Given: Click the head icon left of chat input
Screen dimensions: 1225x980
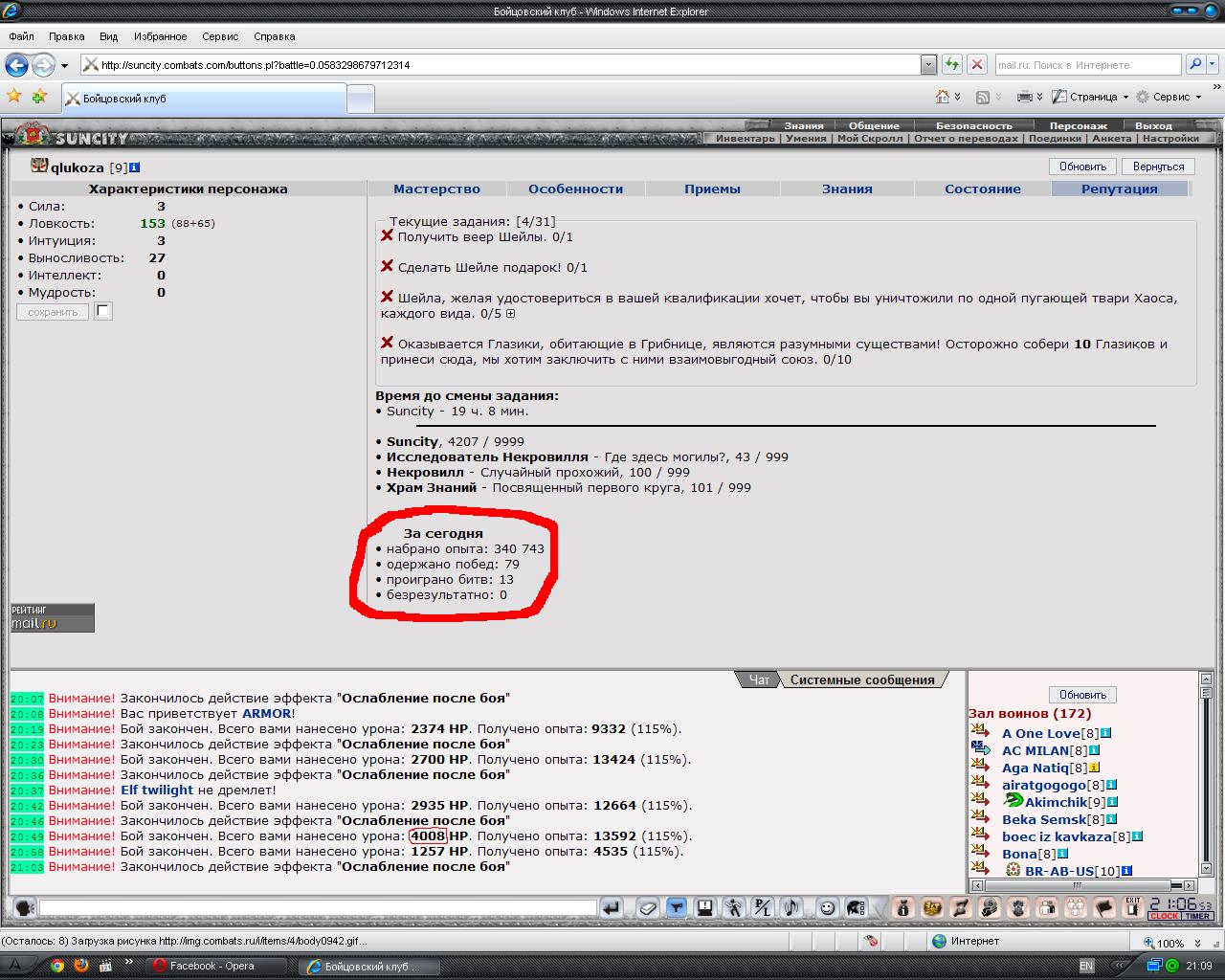Looking at the screenshot, I should [25, 907].
